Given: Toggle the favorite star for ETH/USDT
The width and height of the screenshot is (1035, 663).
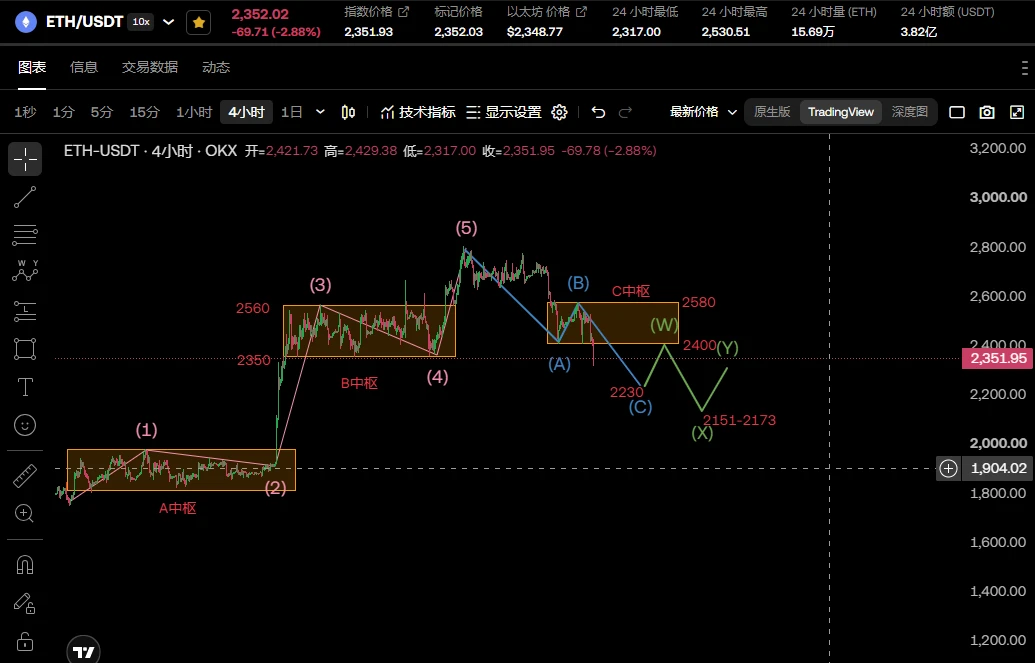Looking at the screenshot, I should 199,22.
